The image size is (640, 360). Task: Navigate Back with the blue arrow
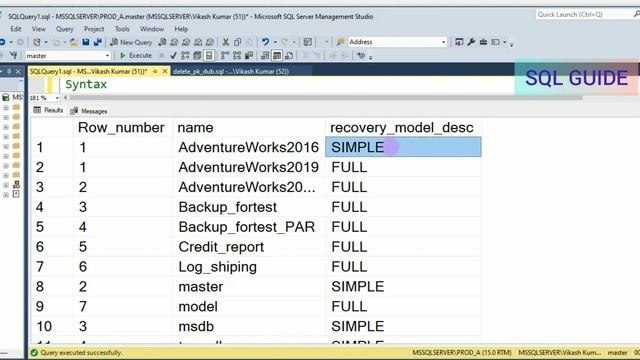[2, 42]
